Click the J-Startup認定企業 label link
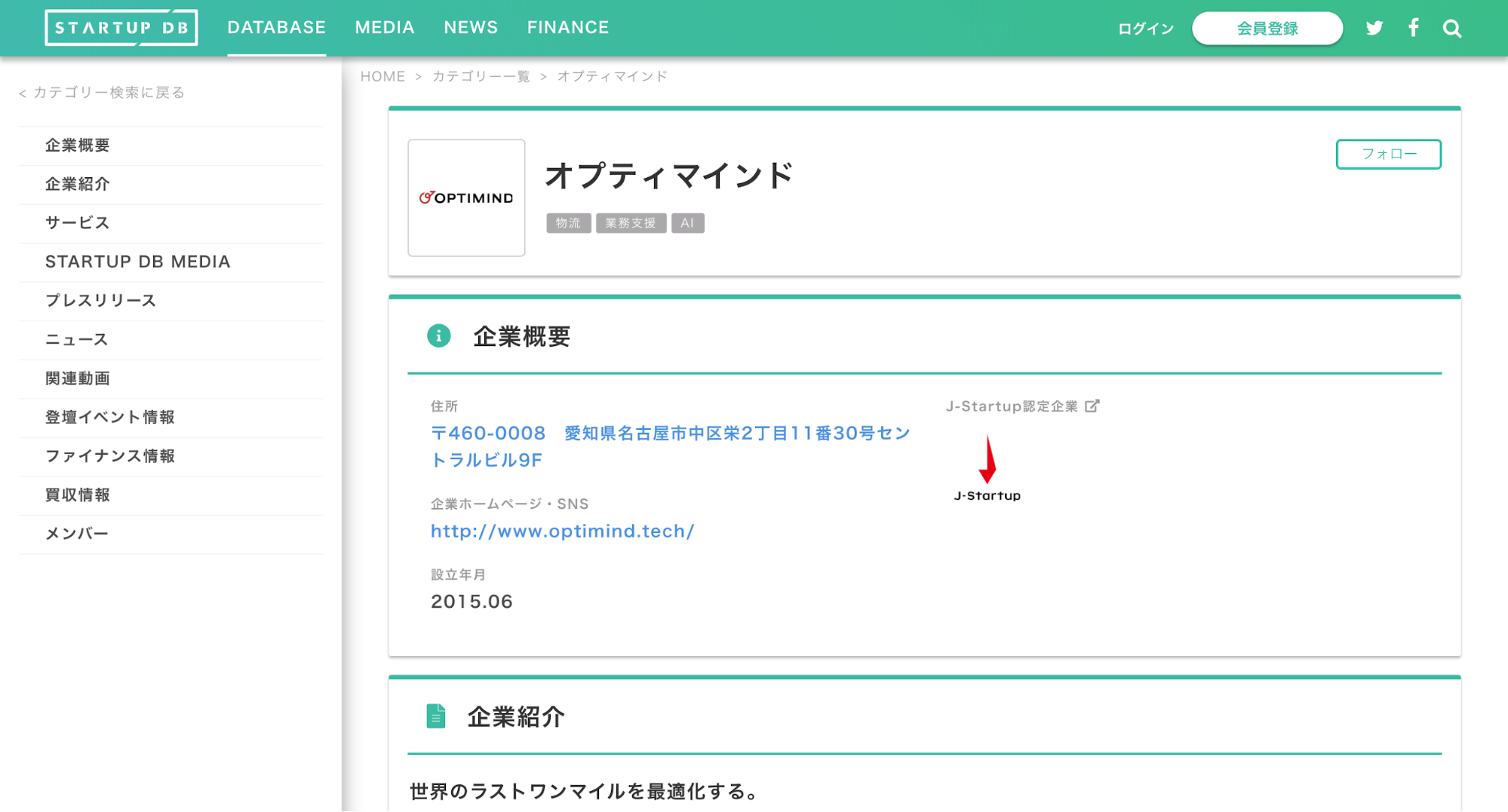 click(1012, 406)
